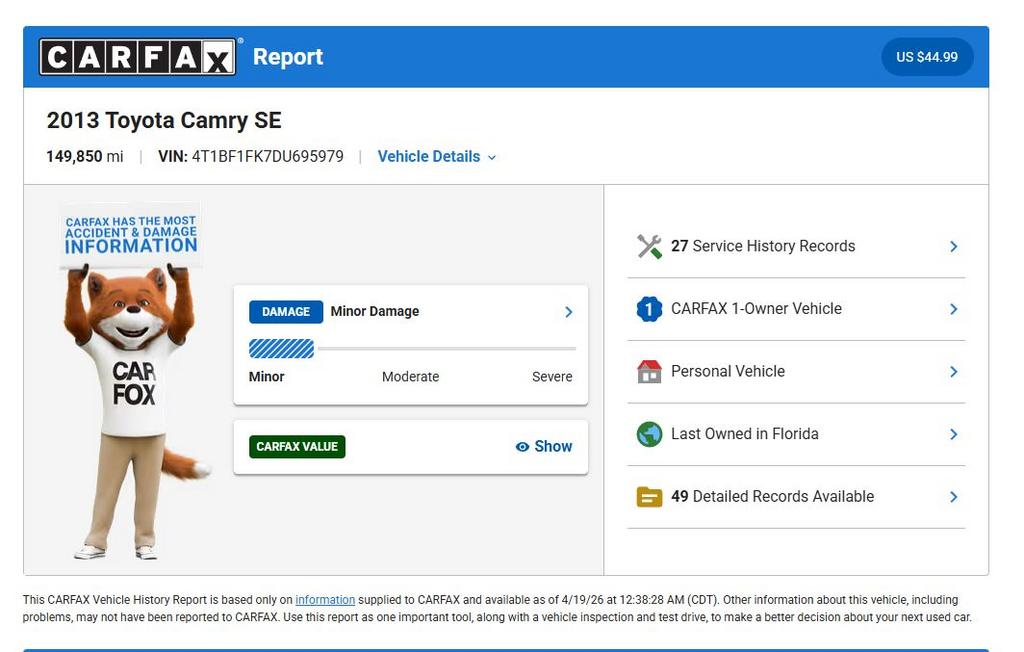Select 'CARFAX 1-Owner Vehicle' text
1024x652 pixels.
coord(756,309)
